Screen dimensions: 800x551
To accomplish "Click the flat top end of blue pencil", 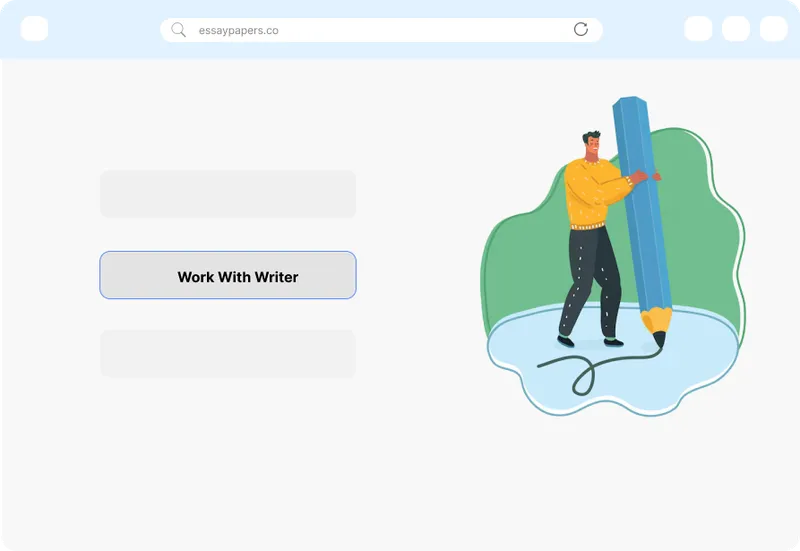I will 631,101.
